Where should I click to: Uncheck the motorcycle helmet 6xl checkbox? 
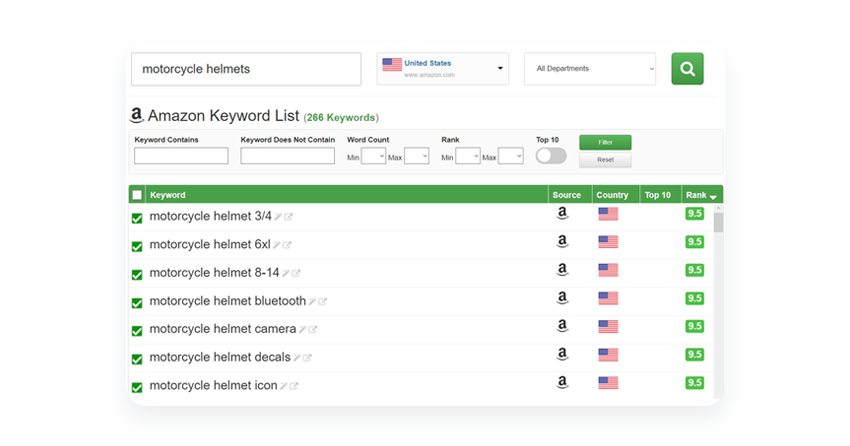tap(137, 246)
